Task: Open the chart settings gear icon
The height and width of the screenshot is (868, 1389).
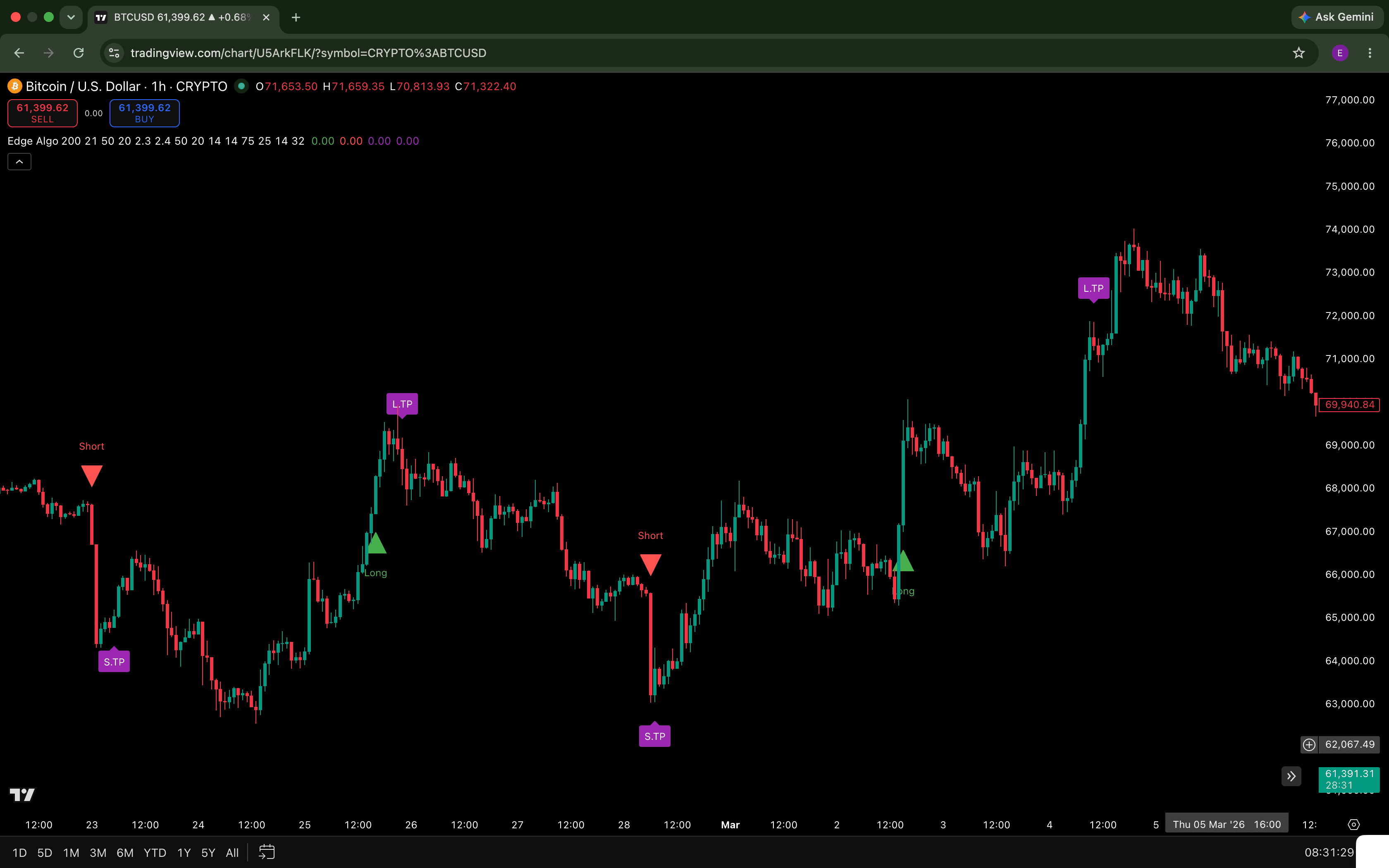Action: [x=1353, y=824]
